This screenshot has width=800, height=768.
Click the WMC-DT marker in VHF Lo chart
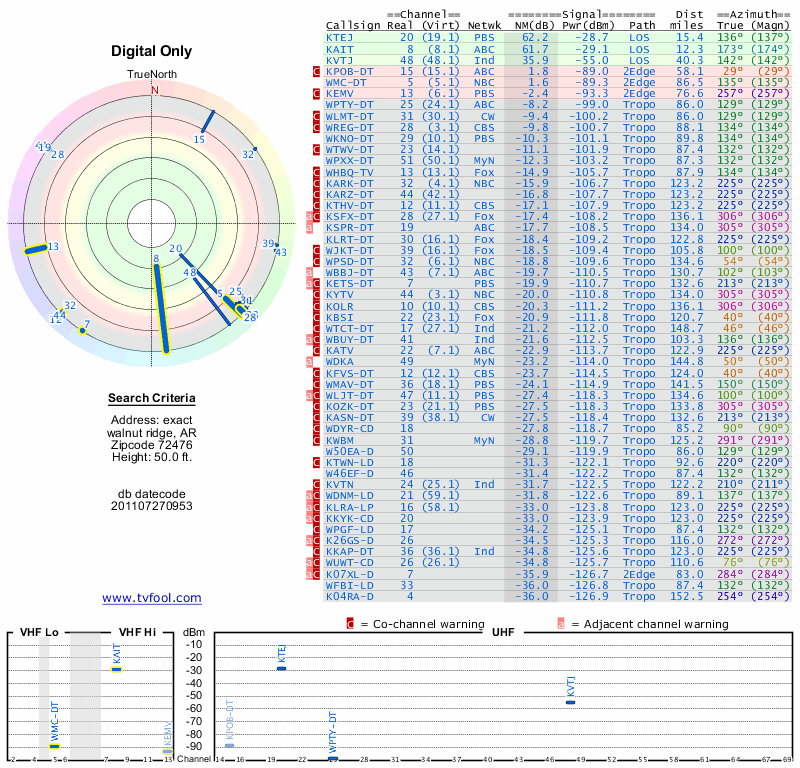(x=55, y=746)
